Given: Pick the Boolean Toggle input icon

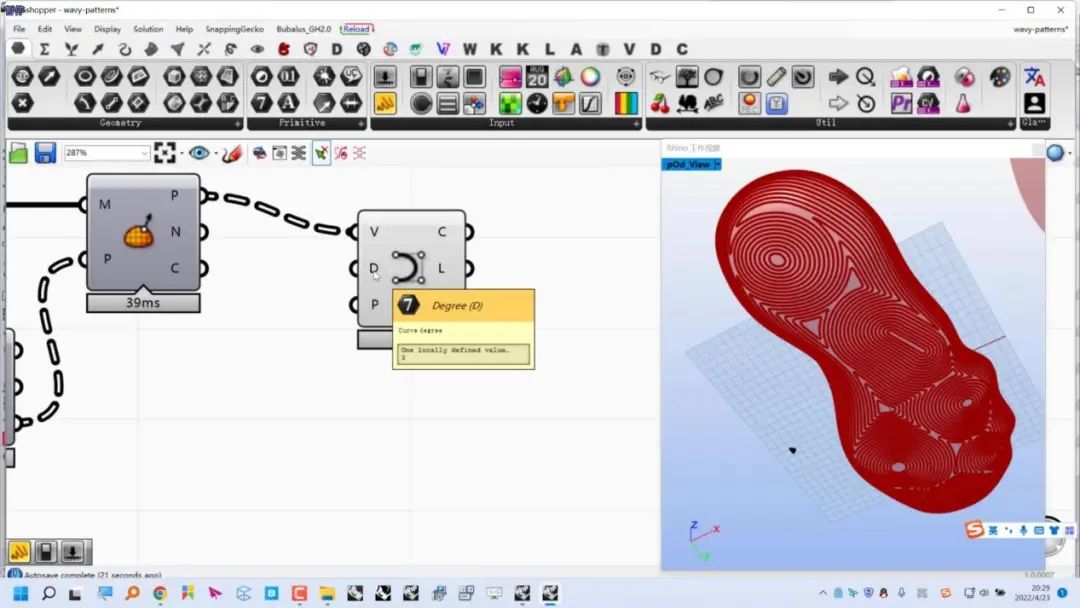Looking at the screenshot, I should pos(422,76).
